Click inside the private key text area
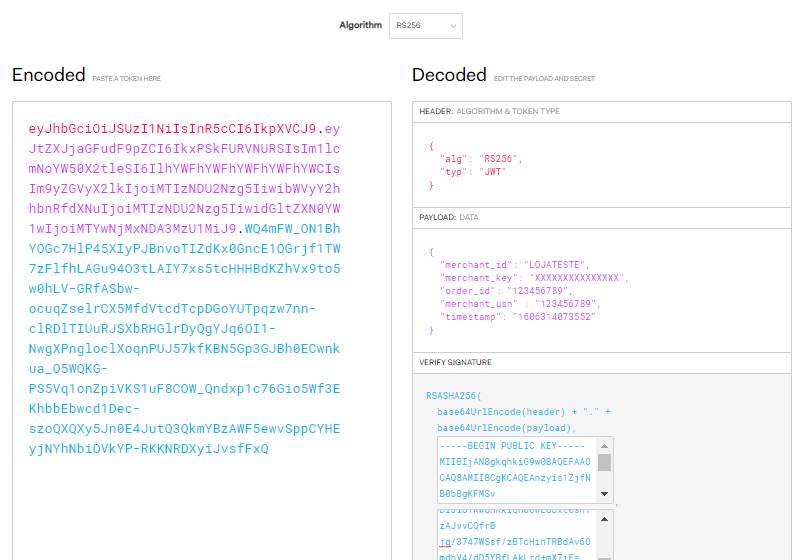The height and width of the screenshot is (560, 807). (517, 535)
